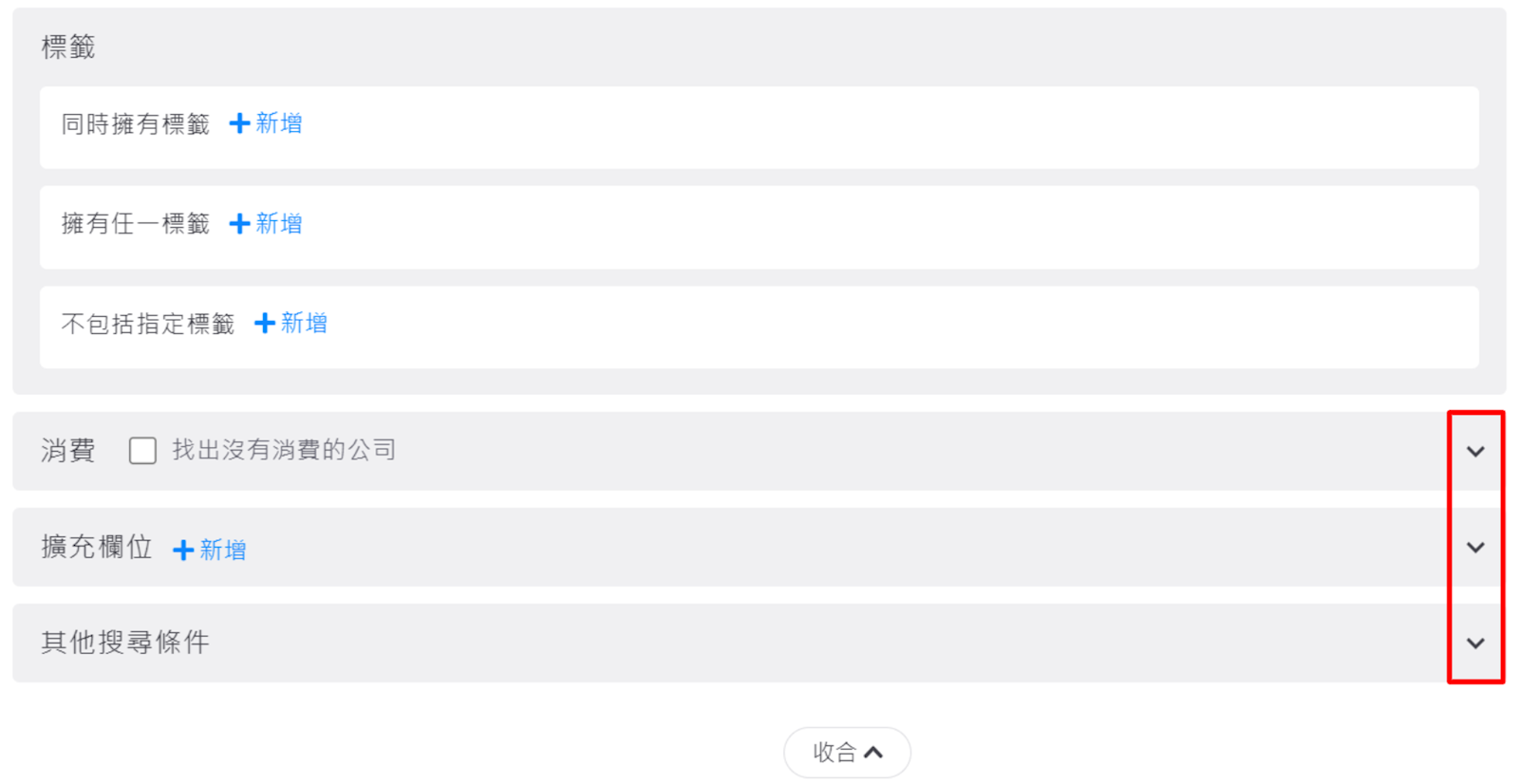The width and height of the screenshot is (1520, 784).
Task: Click 新增 link in 擴充欄位 row
Action: click(x=223, y=550)
